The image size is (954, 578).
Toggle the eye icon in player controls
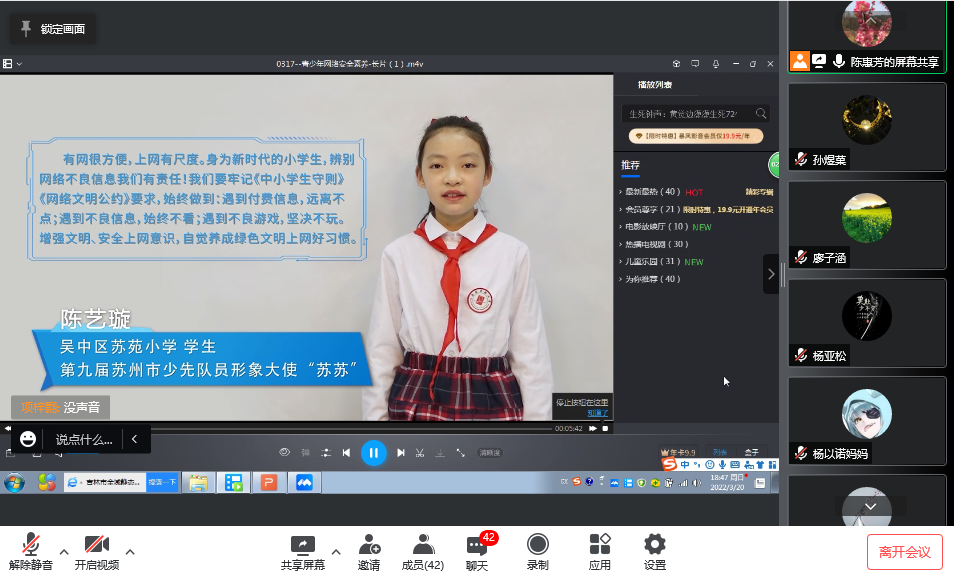284,452
